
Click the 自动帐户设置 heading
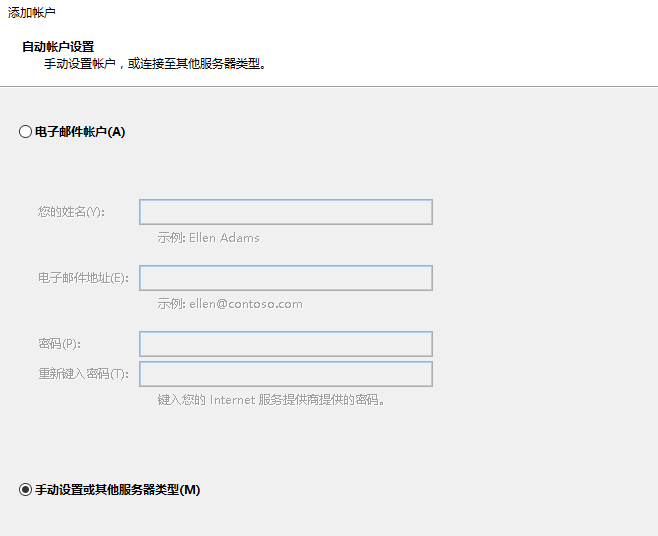pyautogui.click(x=58, y=47)
